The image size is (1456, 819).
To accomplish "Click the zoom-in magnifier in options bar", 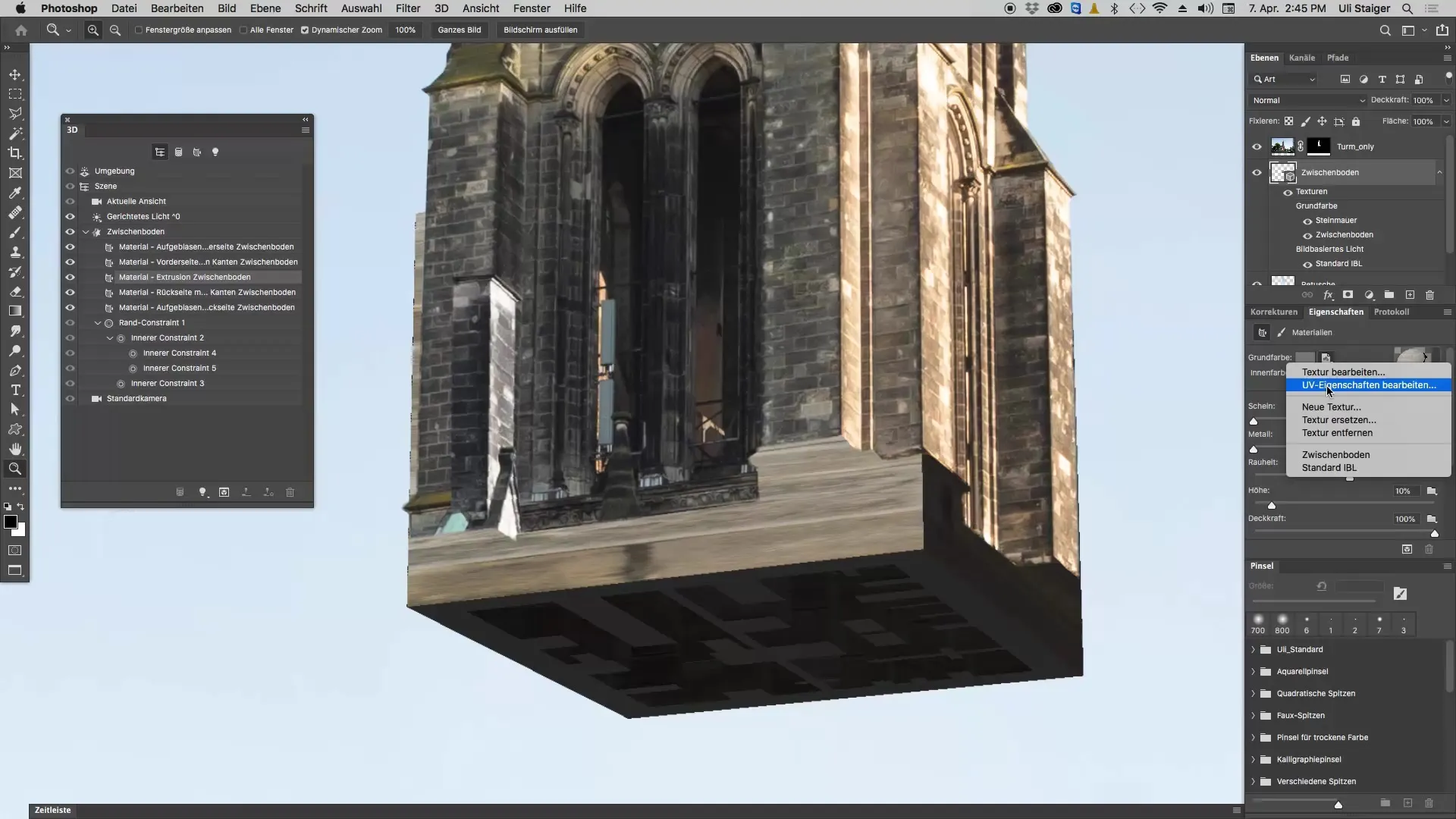I will click(93, 30).
